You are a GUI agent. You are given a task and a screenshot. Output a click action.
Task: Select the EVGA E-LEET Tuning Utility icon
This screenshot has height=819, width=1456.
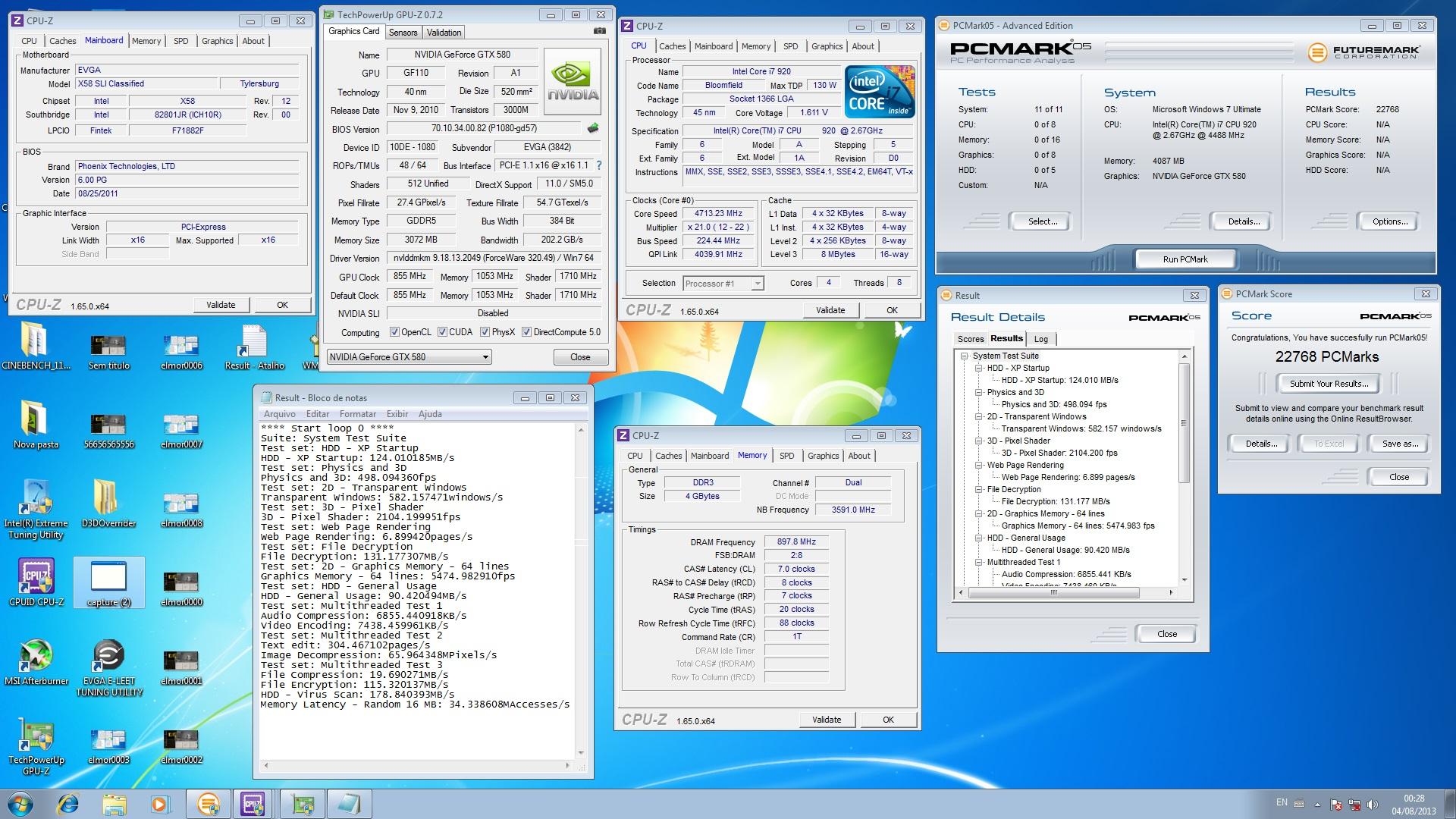pyautogui.click(x=108, y=667)
